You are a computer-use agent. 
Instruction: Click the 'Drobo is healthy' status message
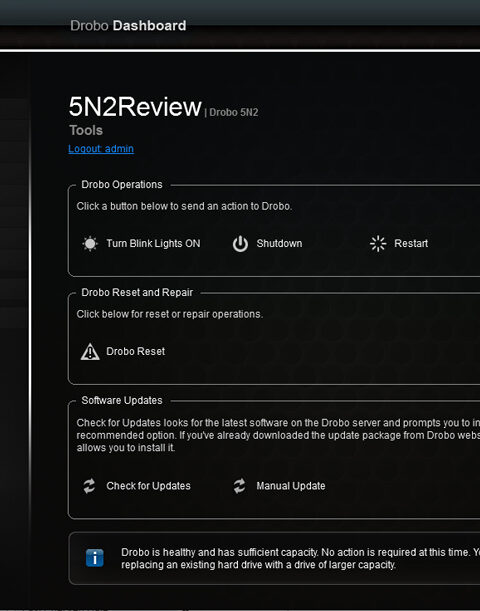coord(300,558)
